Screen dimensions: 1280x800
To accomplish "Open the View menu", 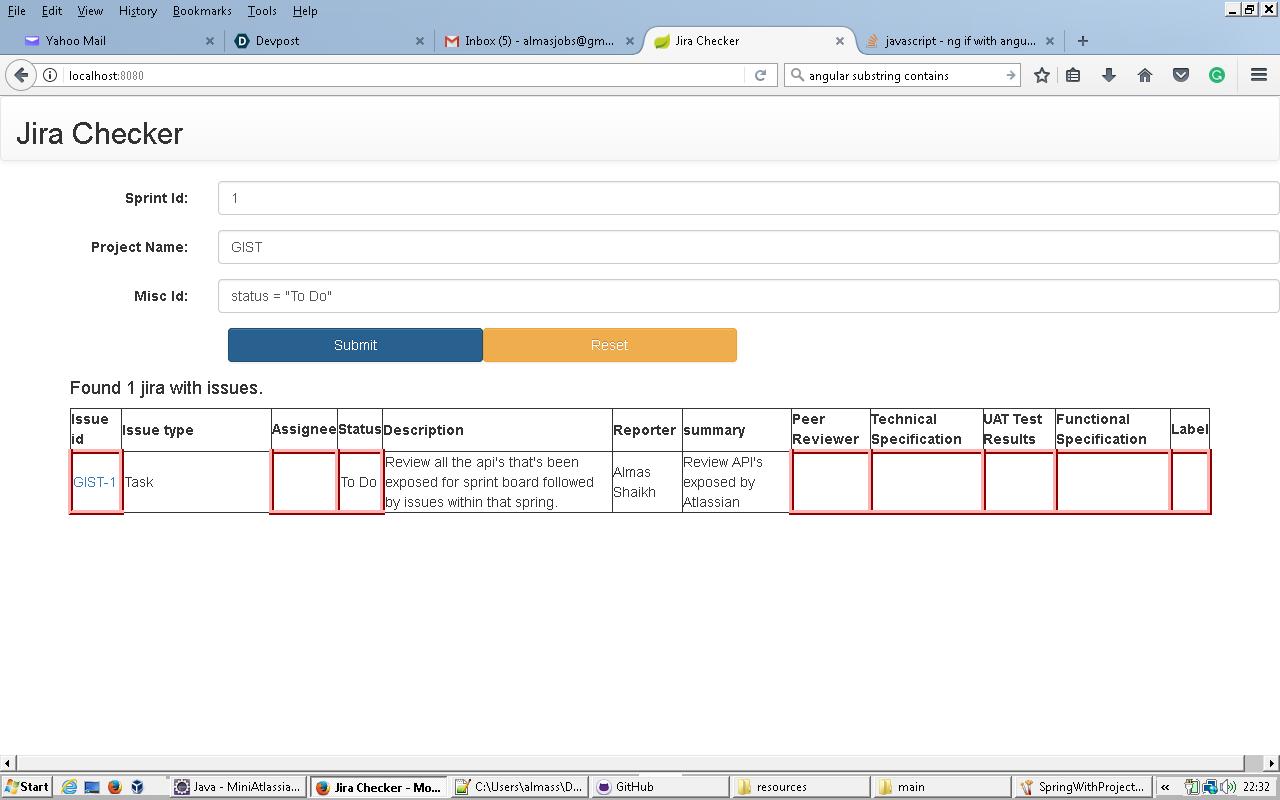I will coord(90,10).
